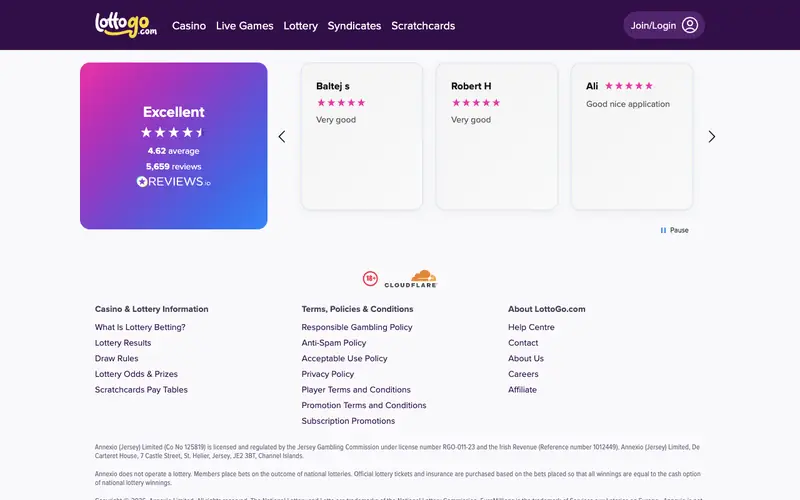Image resolution: width=800 pixels, height=500 pixels.
Task: Open the Help Centre link
Action: [531, 327]
